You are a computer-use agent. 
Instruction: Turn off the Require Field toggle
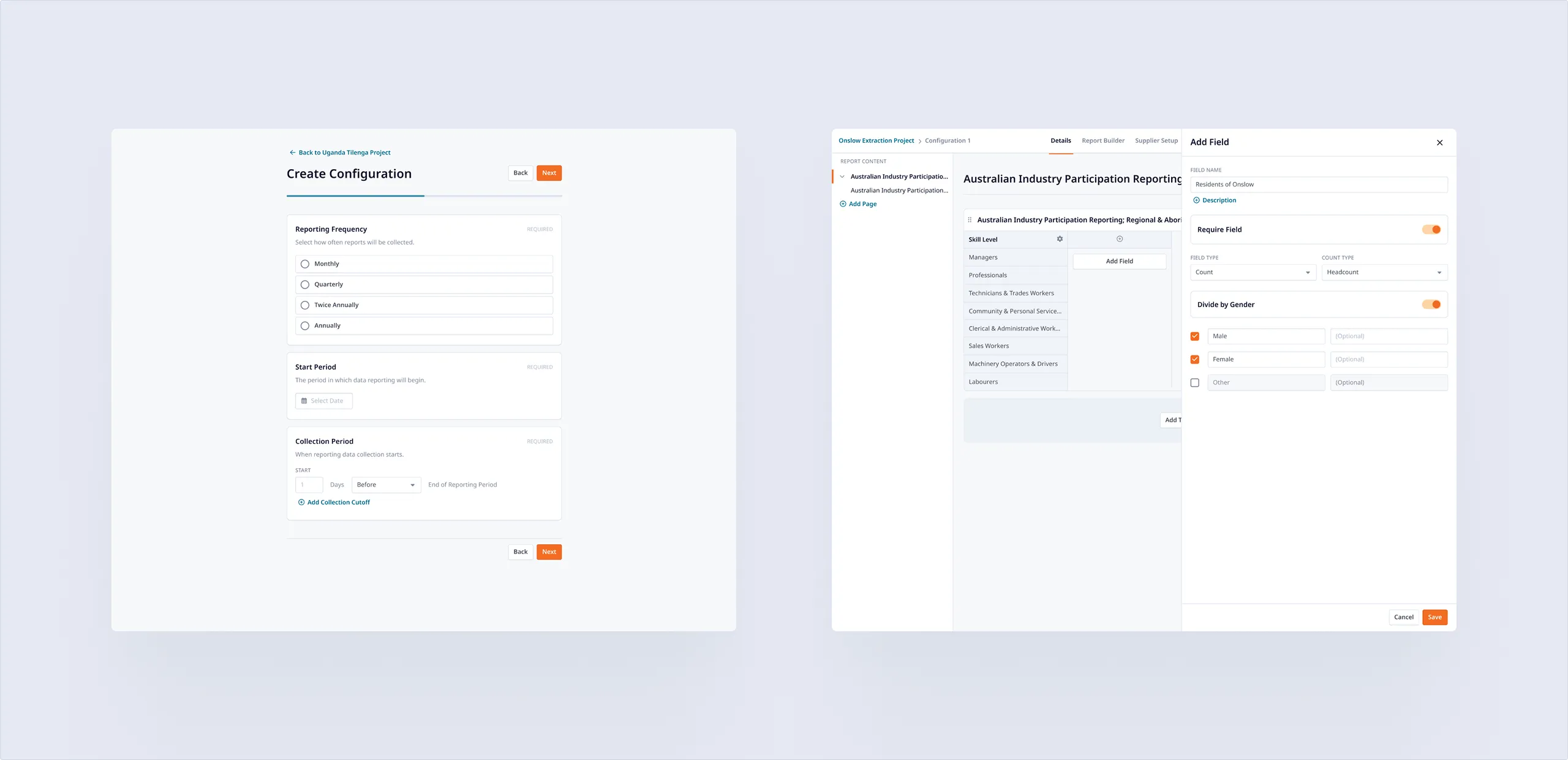(x=1431, y=230)
